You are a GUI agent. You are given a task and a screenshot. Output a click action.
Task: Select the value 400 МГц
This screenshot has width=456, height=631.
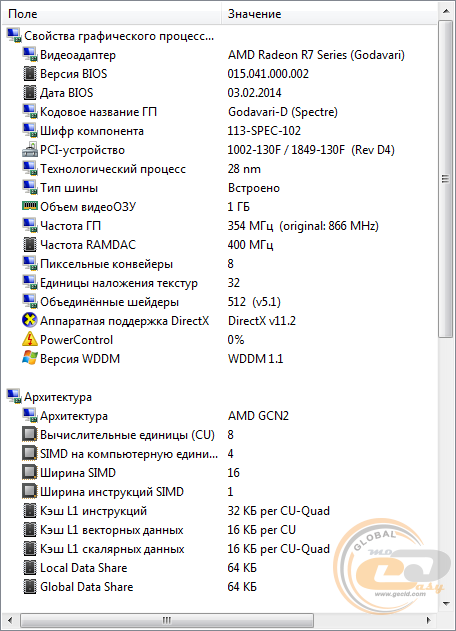250,245
